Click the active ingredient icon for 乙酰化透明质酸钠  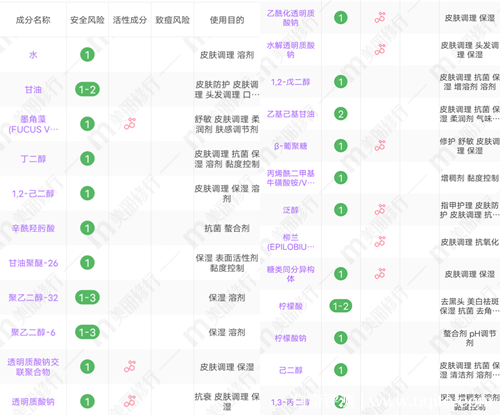380,18
